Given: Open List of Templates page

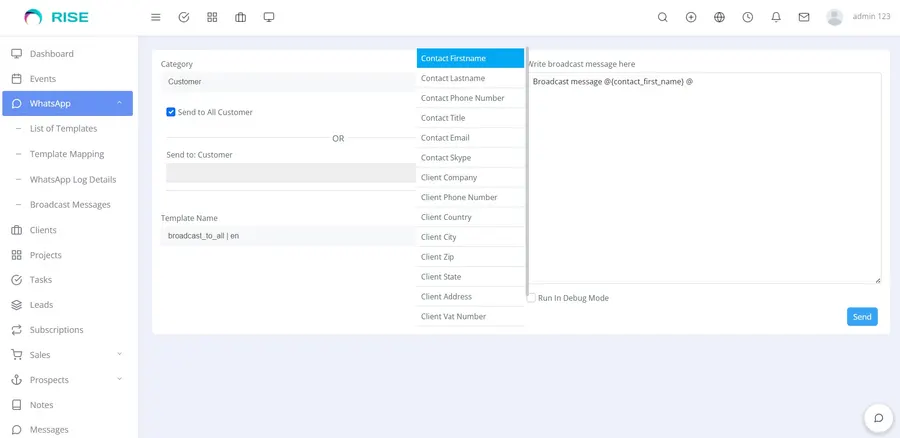Looking at the screenshot, I should click(x=63, y=129).
